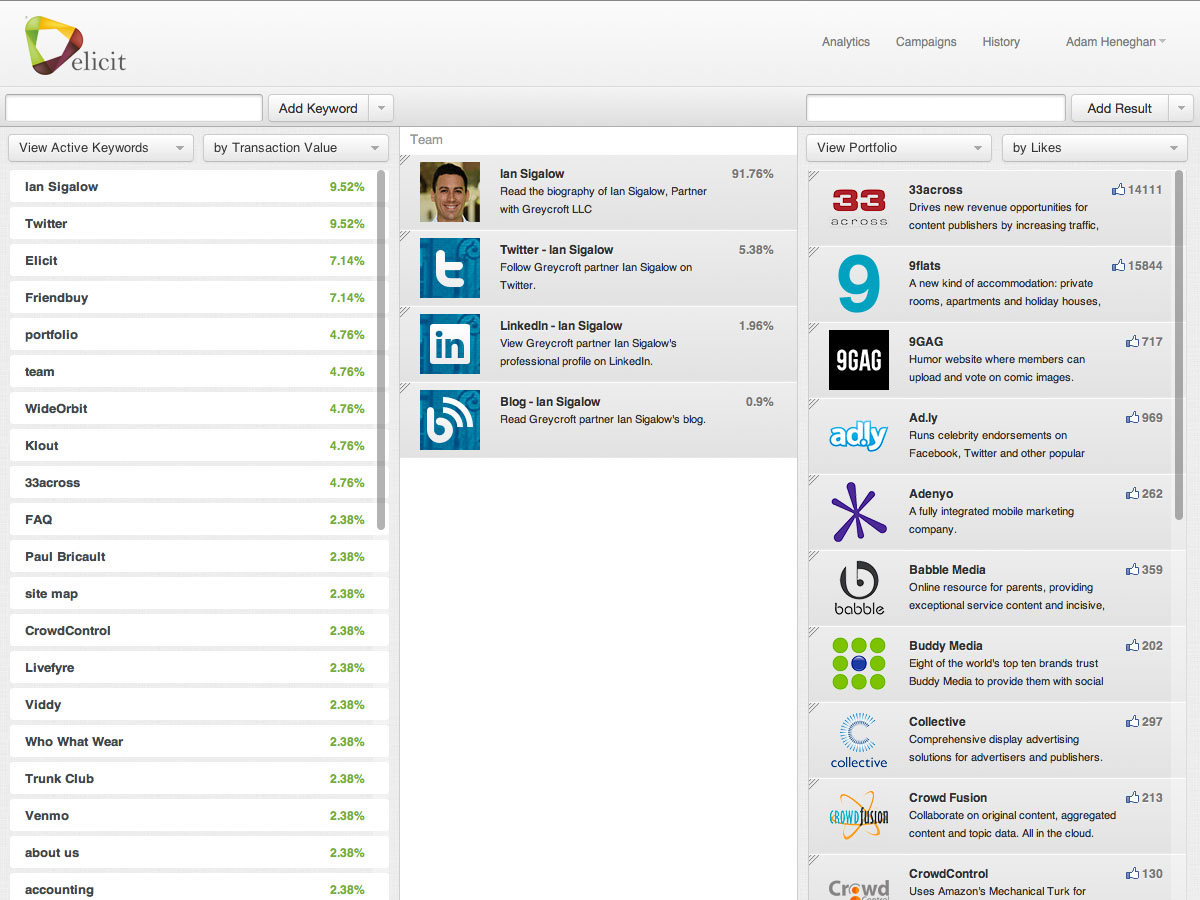Click the thumbs-up icon for 33across
This screenshot has width=1200, height=900.
[x=1118, y=189]
